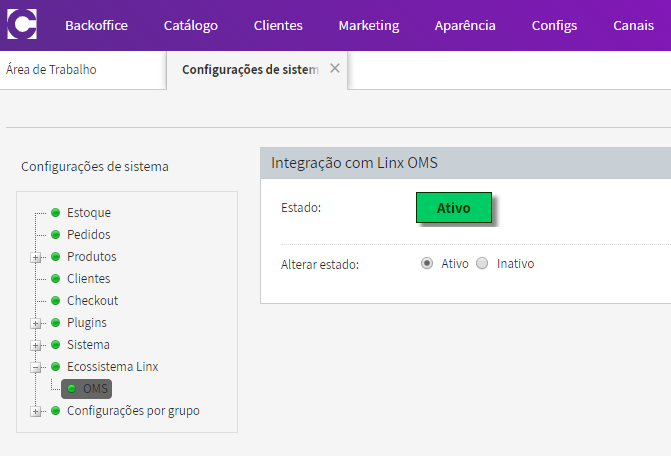Click the Alterar estado: label
671x456 pixels.
coord(320,264)
